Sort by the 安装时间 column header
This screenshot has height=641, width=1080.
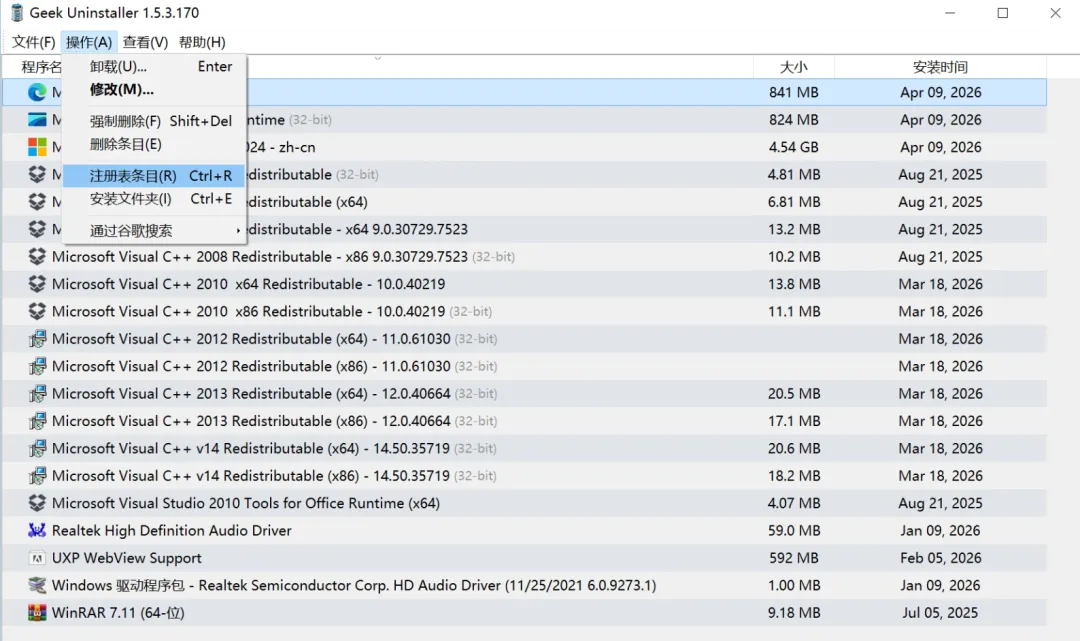tap(940, 67)
